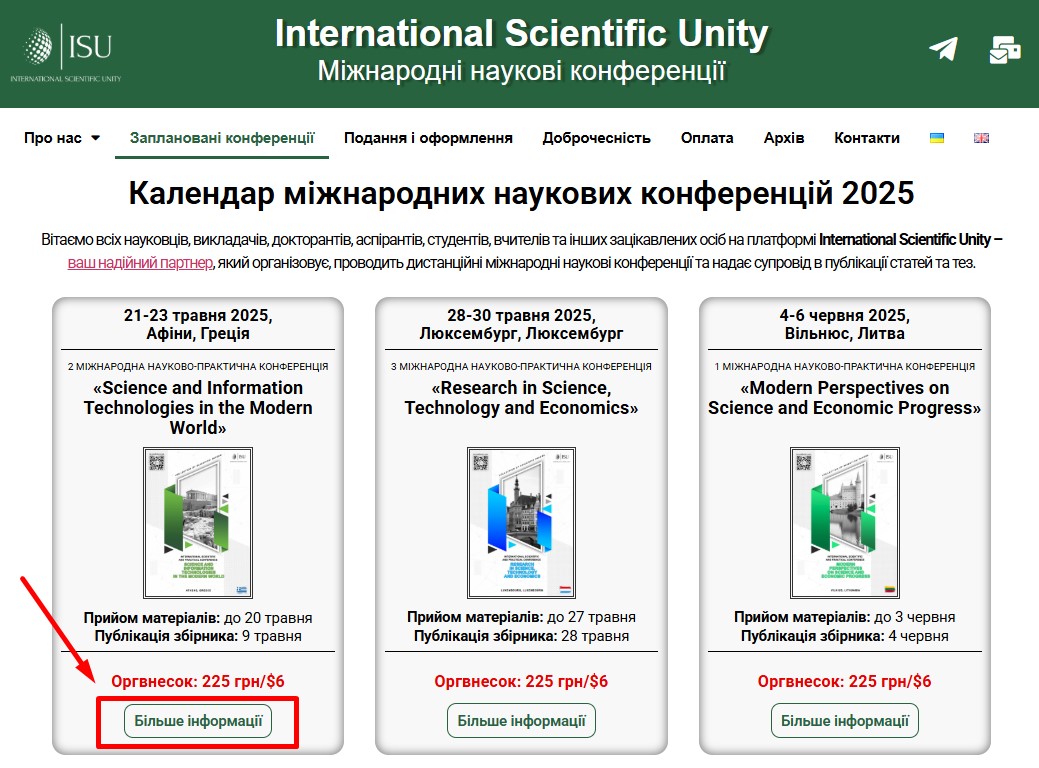The width and height of the screenshot is (1039, 768).
Task: Follow the ваш надійний партнер link
Action: click(x=140, y=262)
